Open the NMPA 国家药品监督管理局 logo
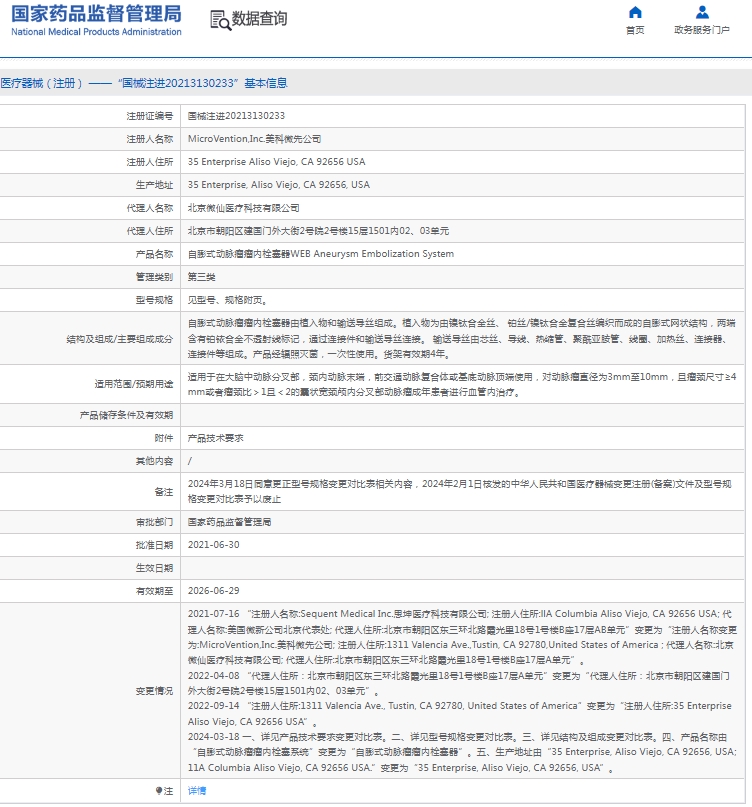This screenshot has width=752, height=807. [x=96, y=21]
